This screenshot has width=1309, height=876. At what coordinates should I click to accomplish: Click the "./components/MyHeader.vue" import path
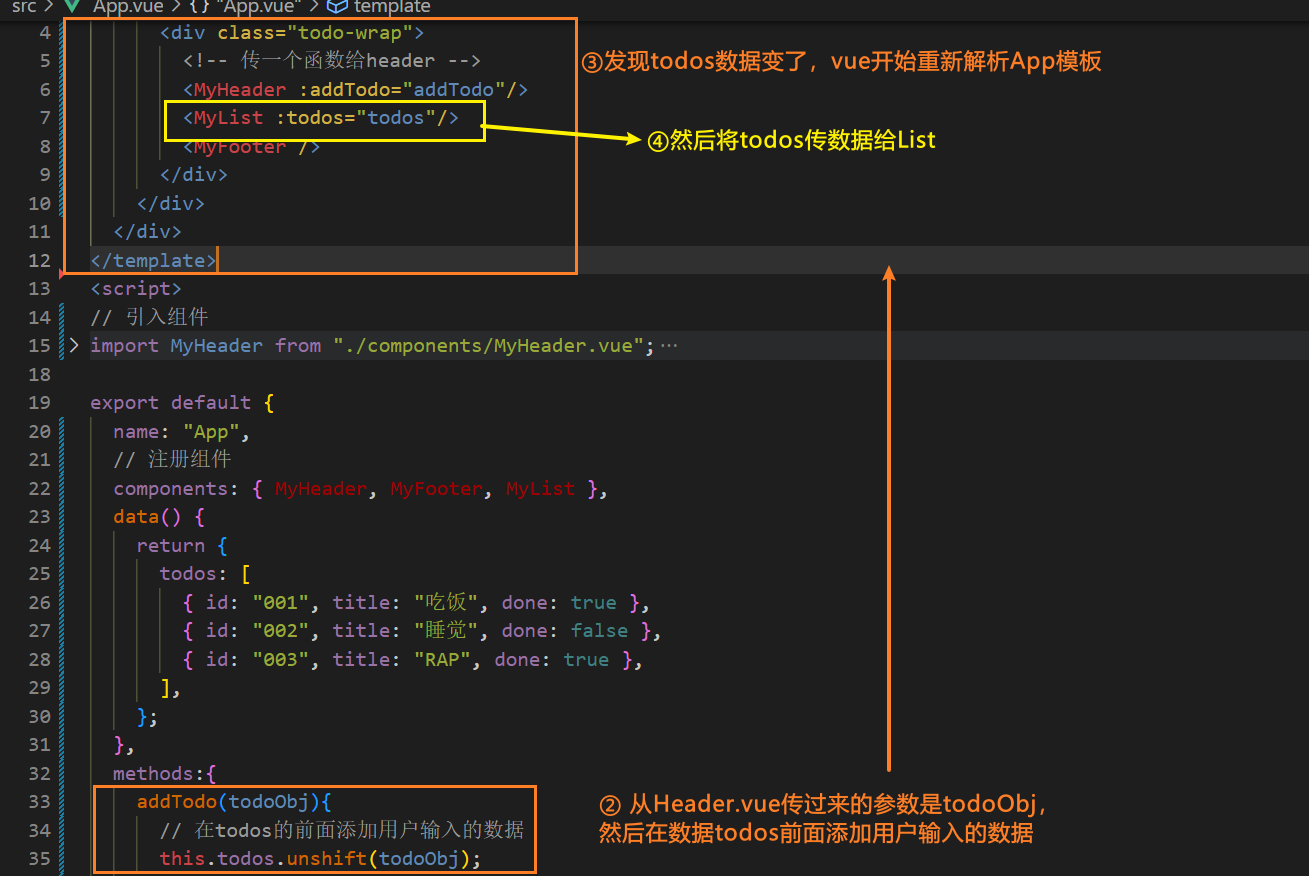point(489,346)
